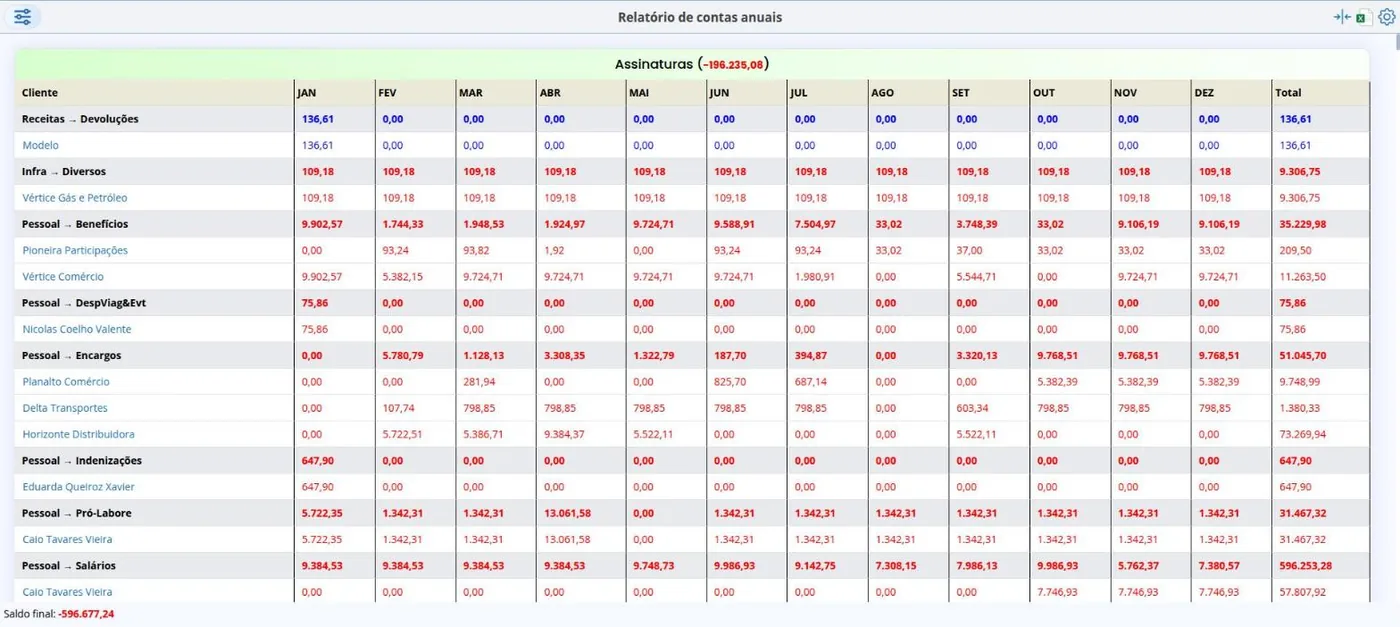This screenshot has height=627, width=1400.
Task: Select the Pessoal → Indenizações group row
Action: [x=692, y=461]
